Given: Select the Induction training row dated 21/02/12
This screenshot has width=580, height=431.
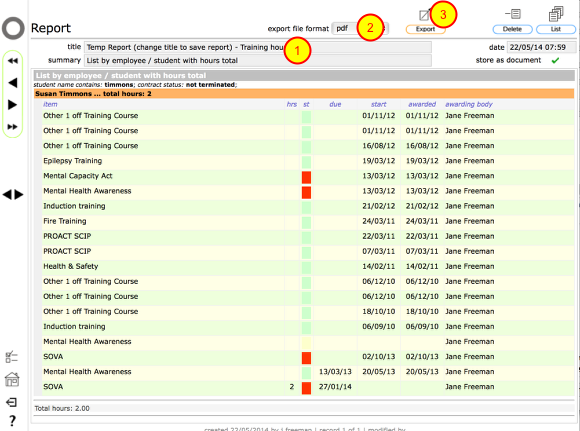Looking at the screenshot, I should 74,206.
